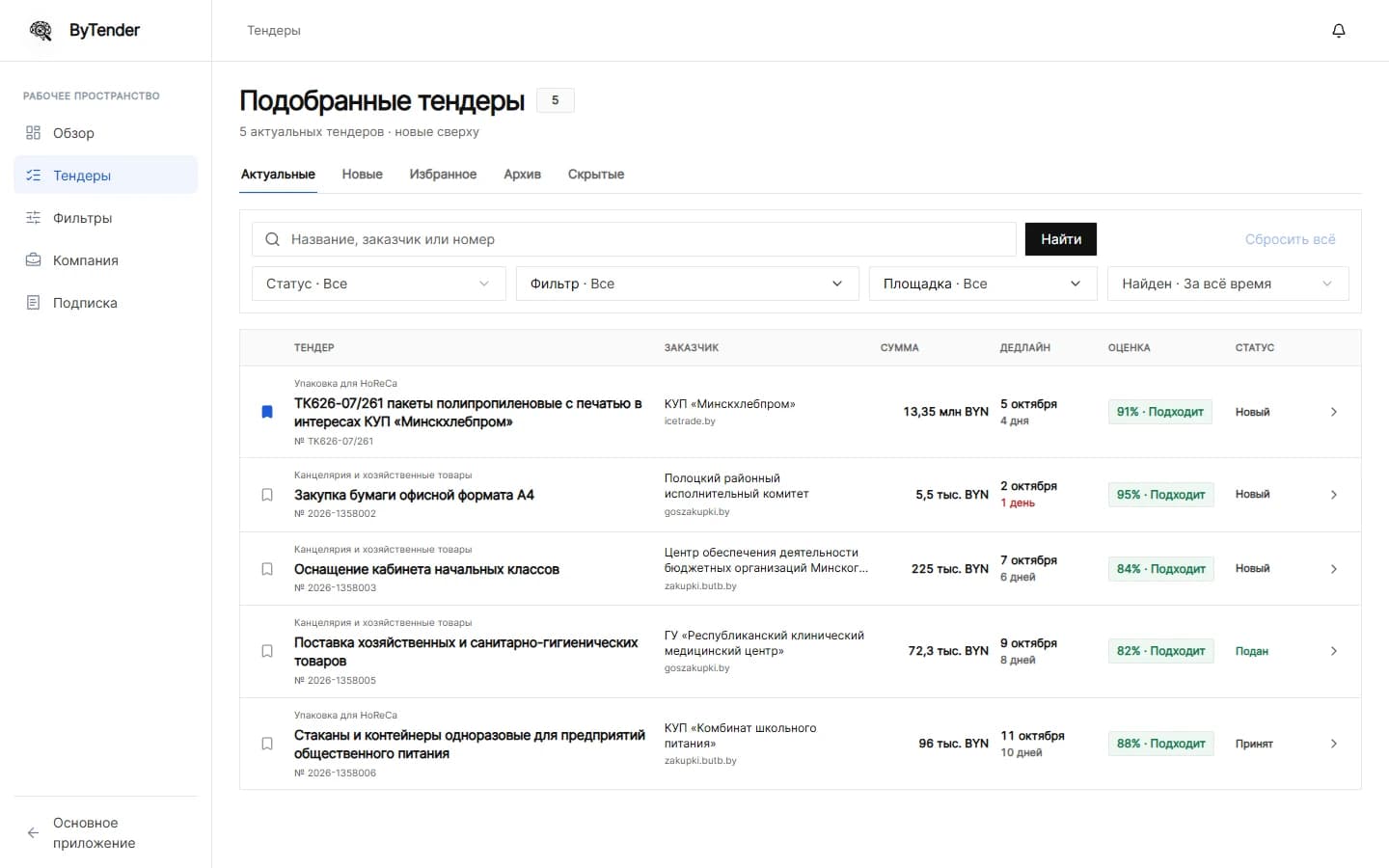Open the Статус · Все dropdown
This screenshot has height=868, width=1389.
coord(379,284)
